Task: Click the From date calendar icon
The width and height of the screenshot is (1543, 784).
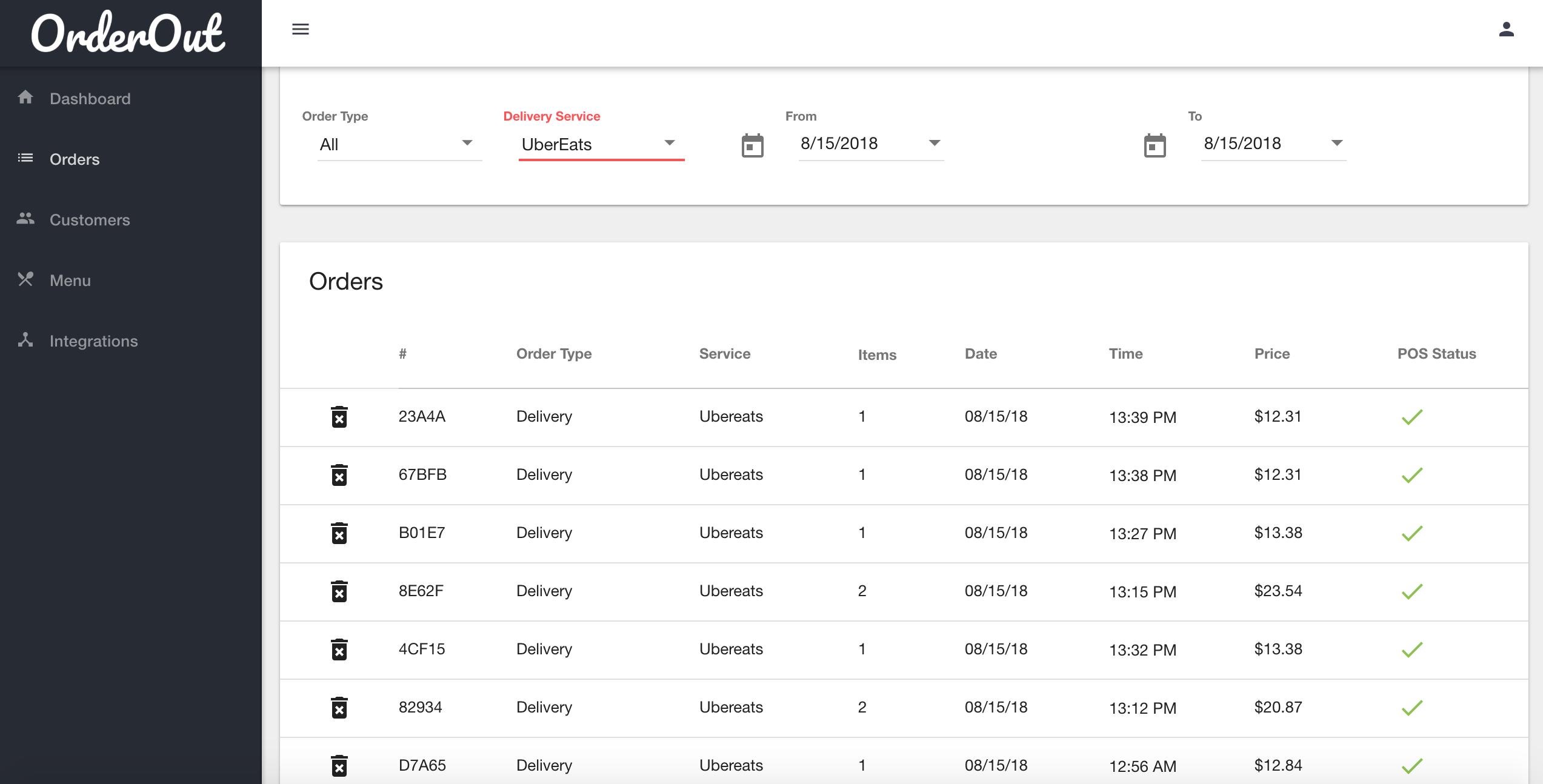Action: (x=752, y=145)
